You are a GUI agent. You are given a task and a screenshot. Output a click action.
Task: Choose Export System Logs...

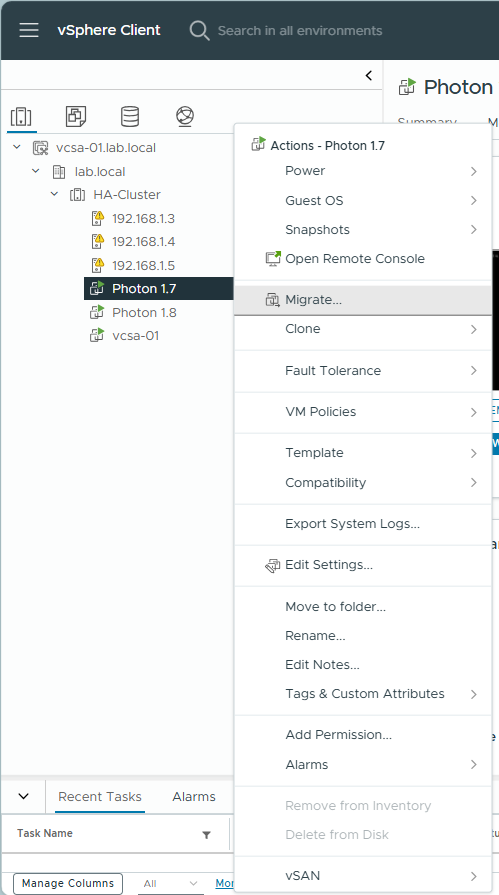point(363,523)
